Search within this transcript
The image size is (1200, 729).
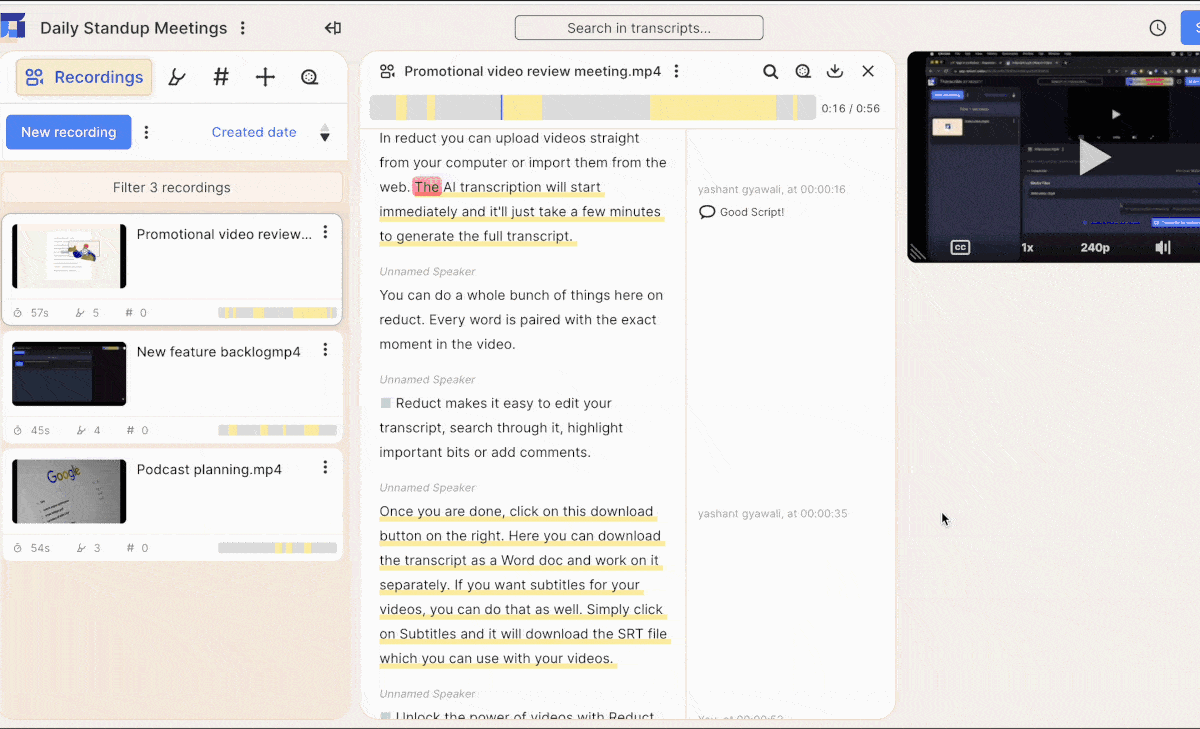tap(770, 72)
